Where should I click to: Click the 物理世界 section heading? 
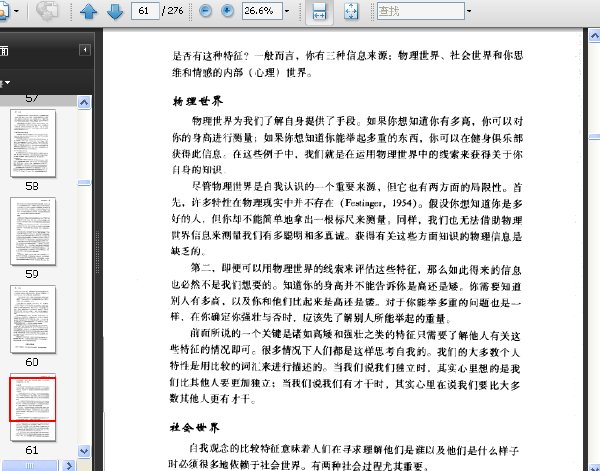(198, 101)
